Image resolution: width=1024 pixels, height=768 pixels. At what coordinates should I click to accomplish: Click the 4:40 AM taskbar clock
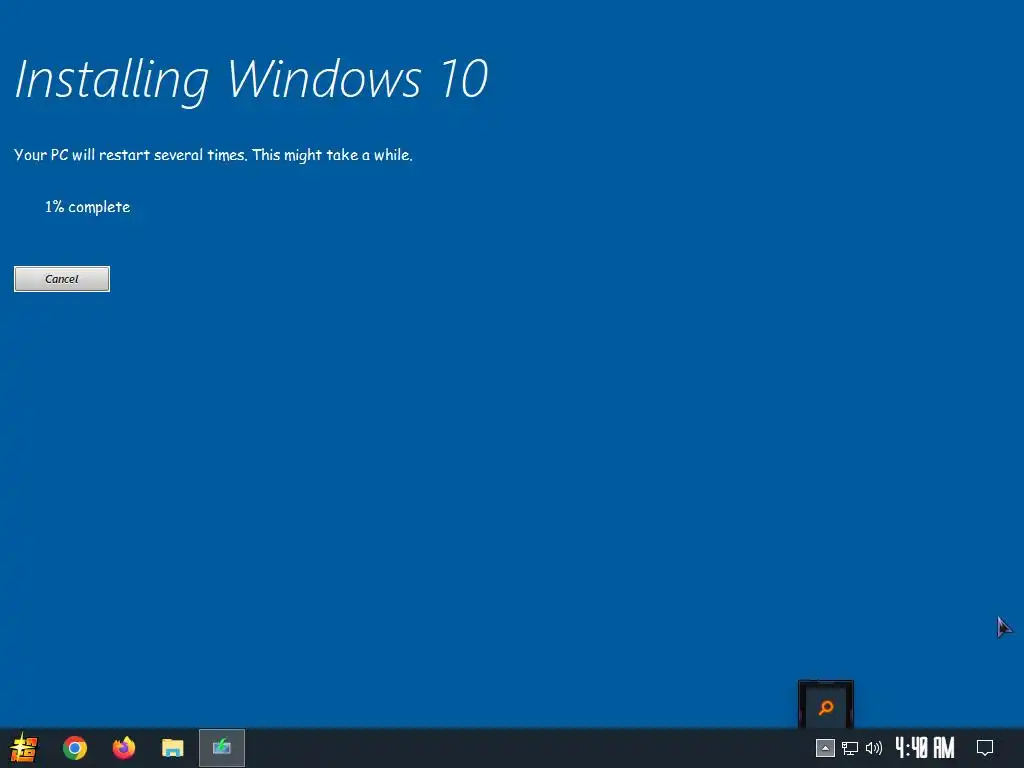[x=925, y=747]
